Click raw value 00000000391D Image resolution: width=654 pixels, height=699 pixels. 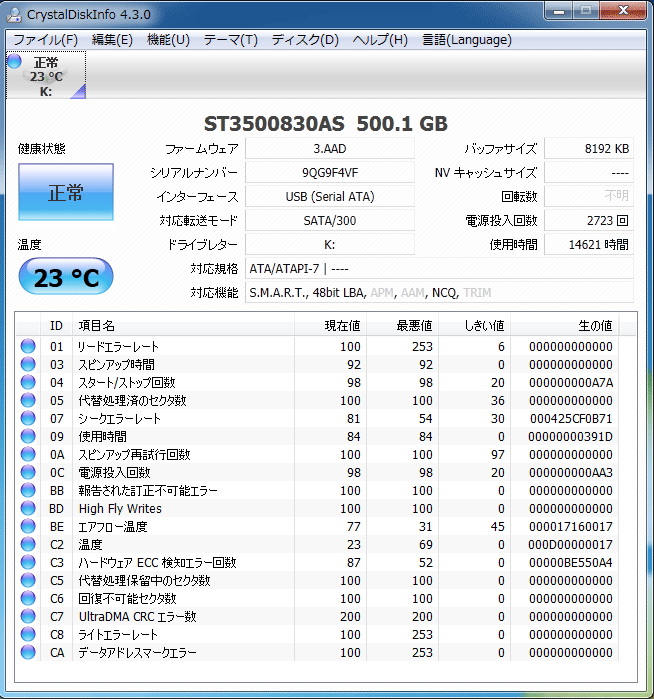click(x=571, y=436)
